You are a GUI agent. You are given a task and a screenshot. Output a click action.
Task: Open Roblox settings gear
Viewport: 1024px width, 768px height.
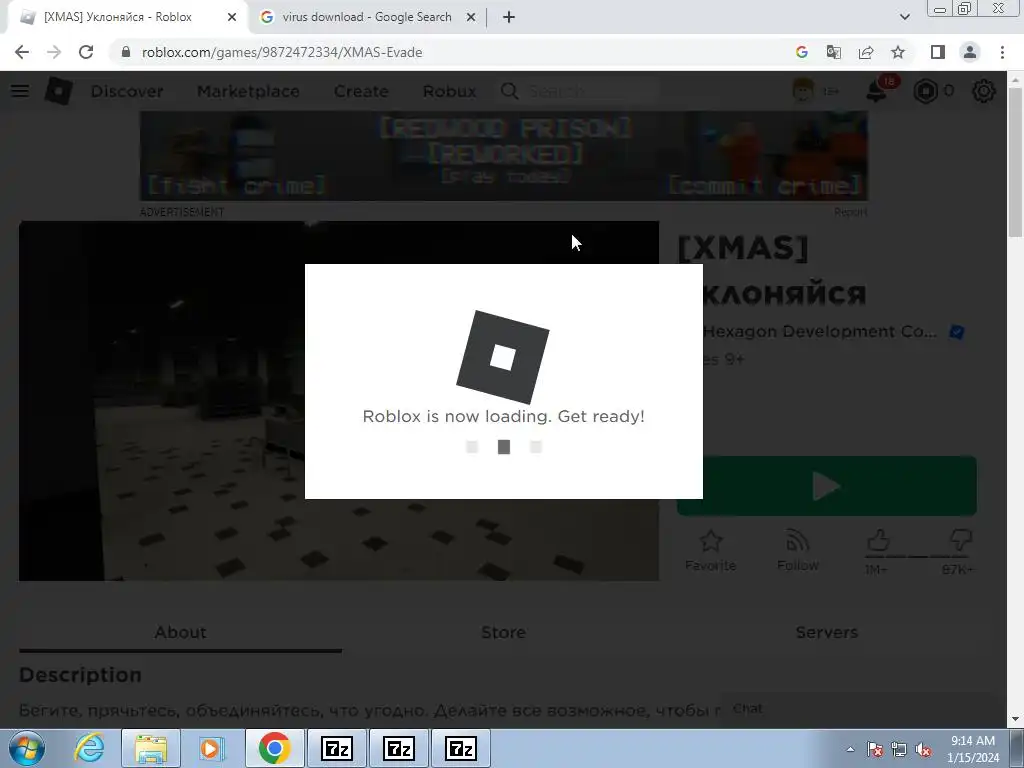coord(984,91)
